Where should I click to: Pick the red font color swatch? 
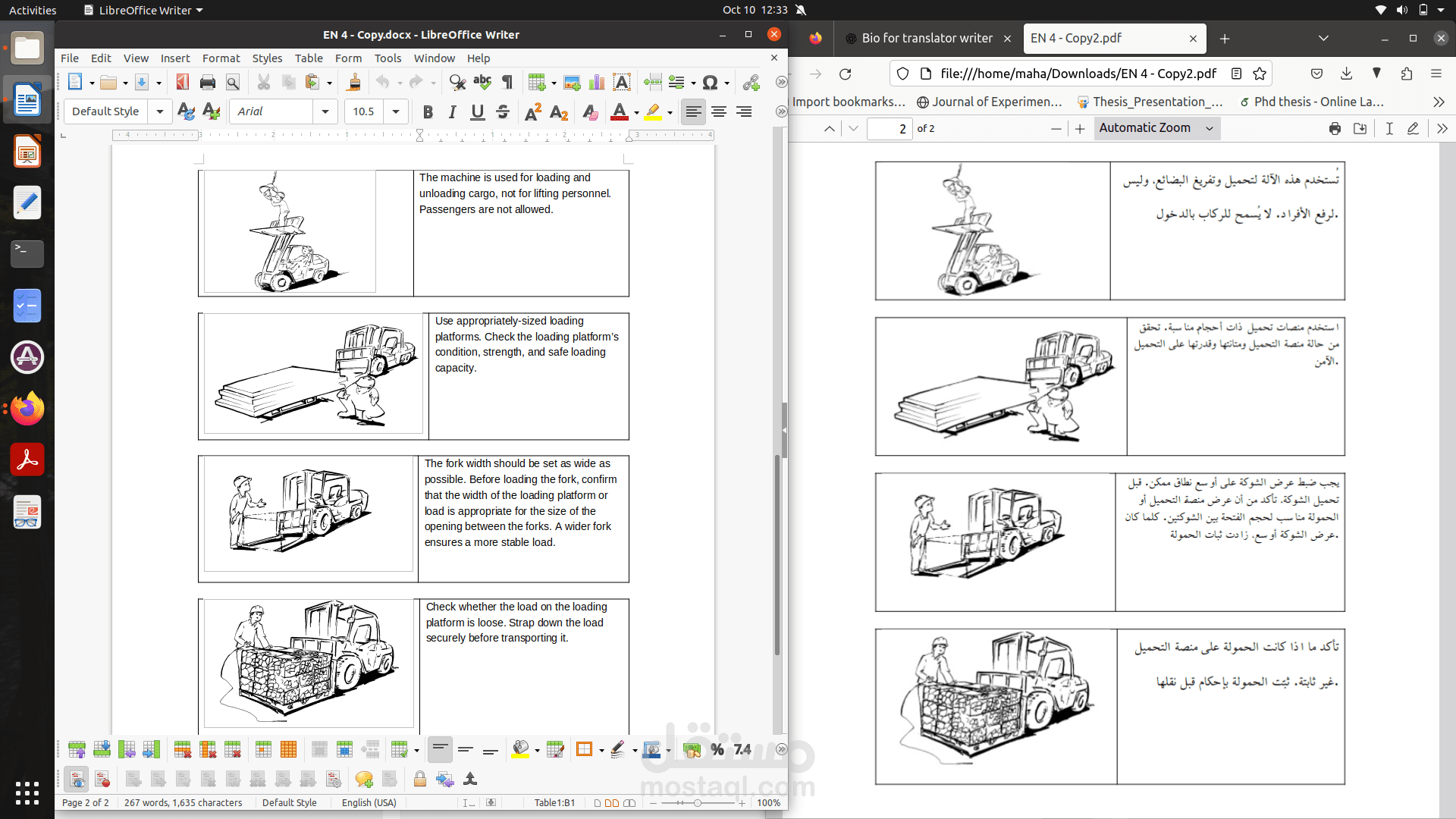point(620,112)
